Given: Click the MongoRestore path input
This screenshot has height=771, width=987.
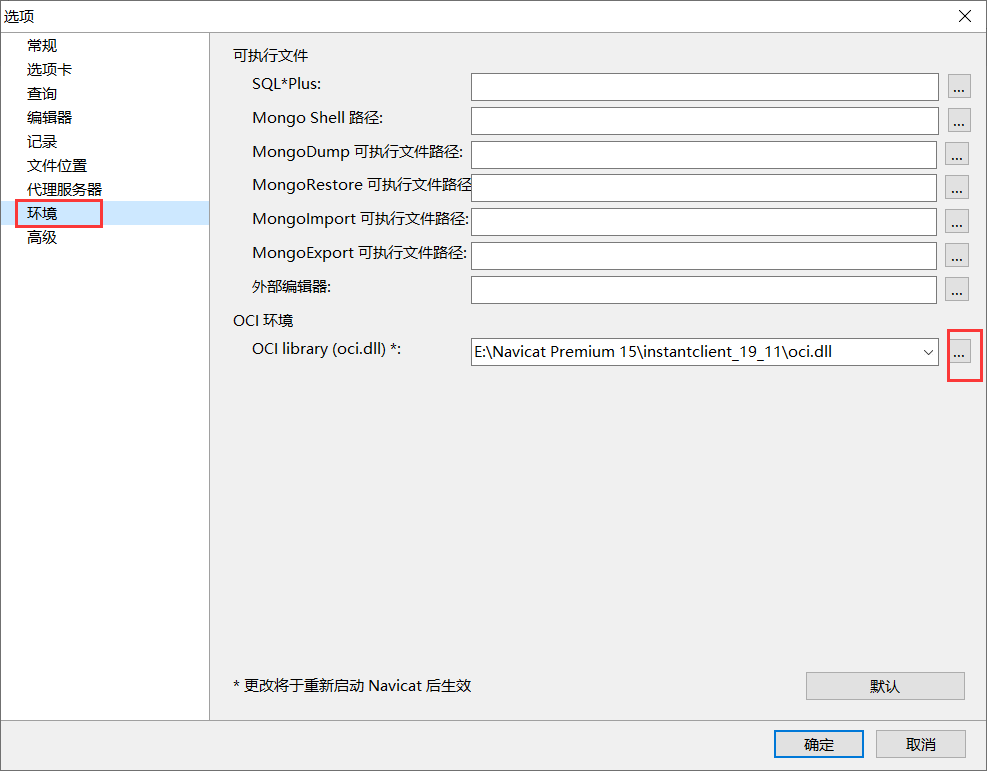Looking at the screenshot, I should 704,188.
